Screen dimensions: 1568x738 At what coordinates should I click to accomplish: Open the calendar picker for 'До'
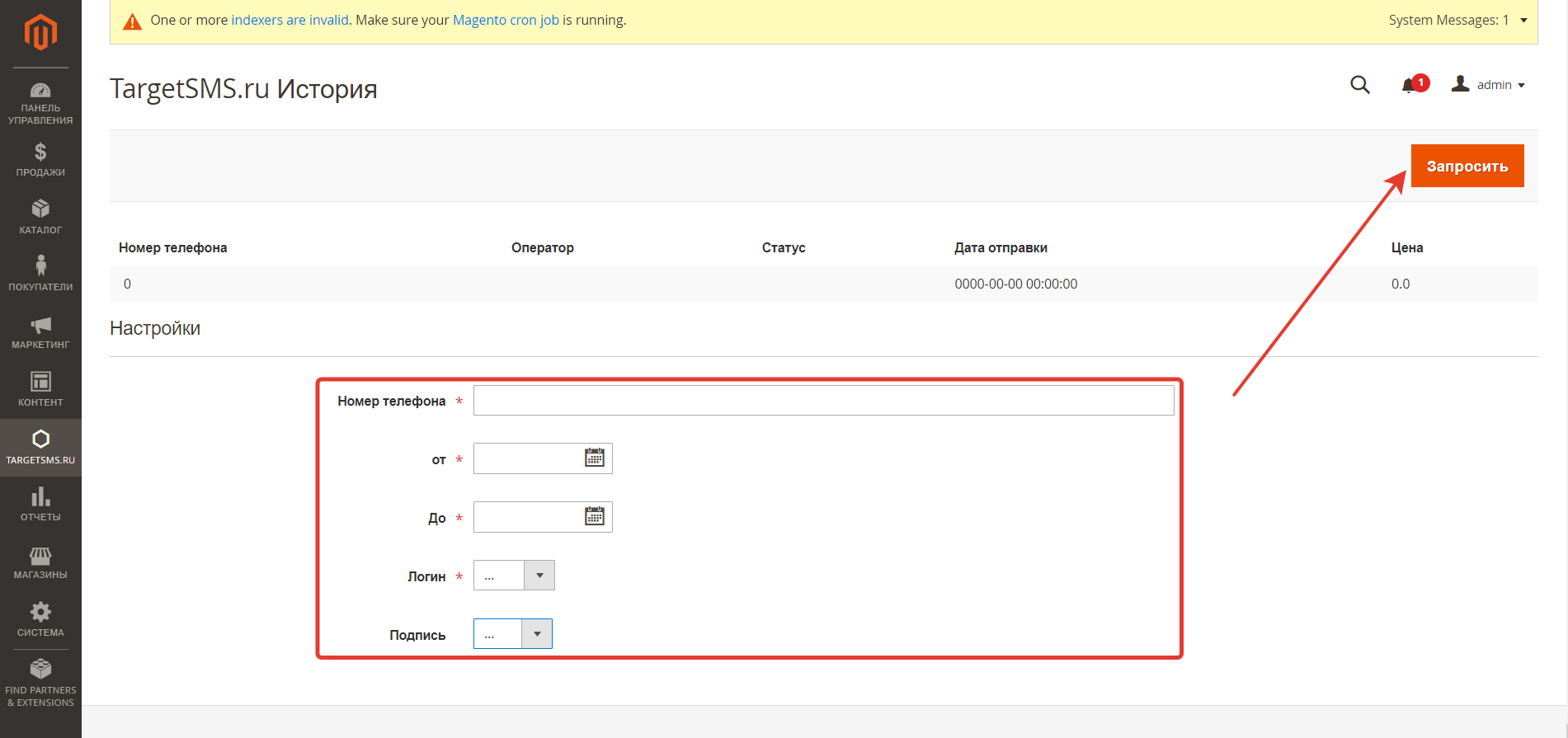pos(595,516)
